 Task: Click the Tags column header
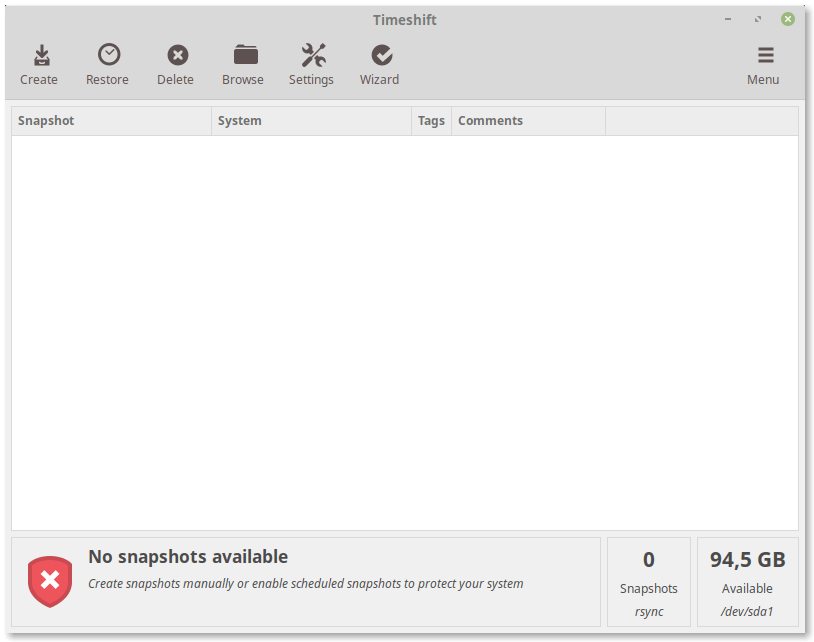[431, 121]
